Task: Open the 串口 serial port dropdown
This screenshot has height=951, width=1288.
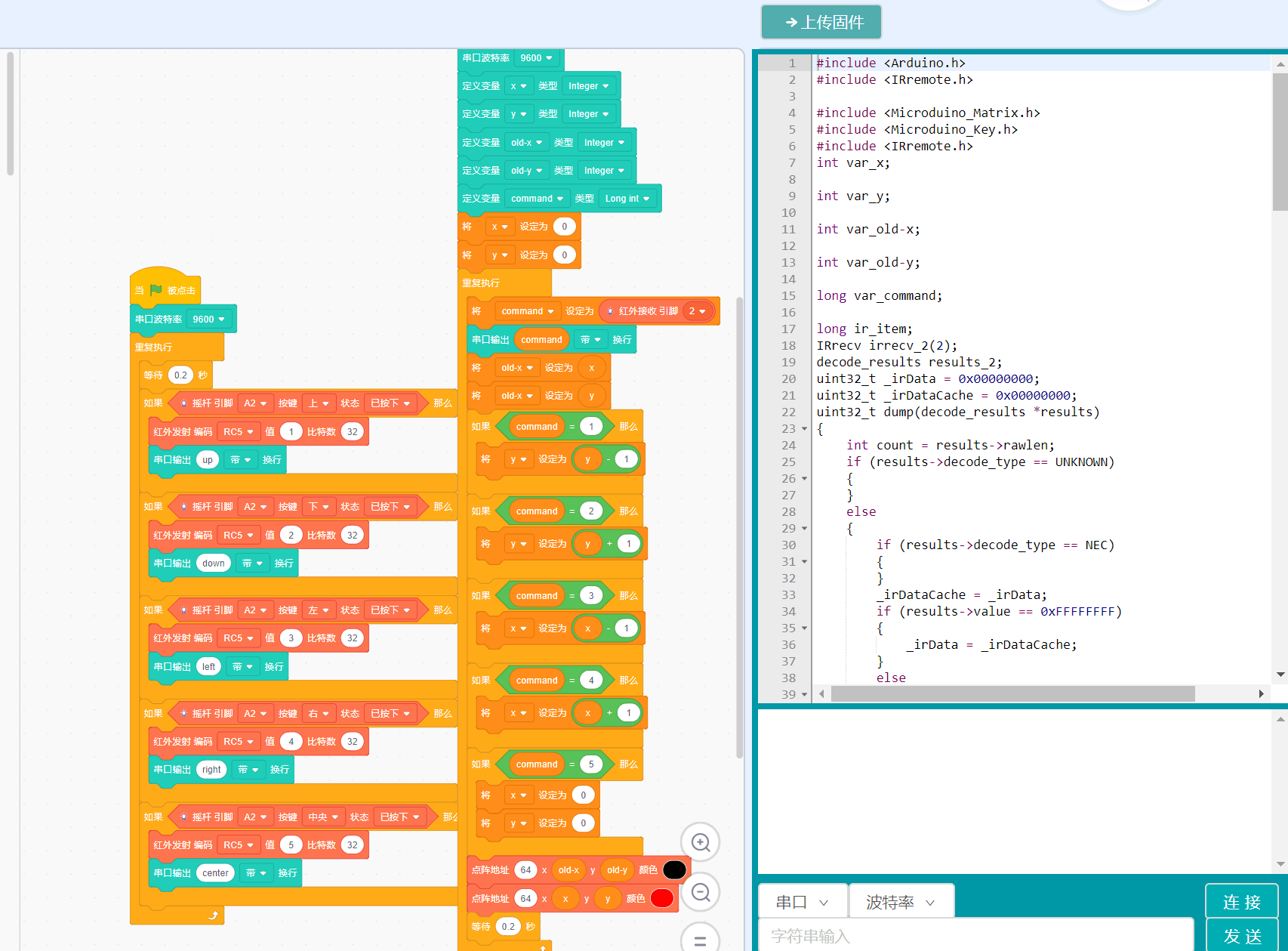Action: (803, 902)
